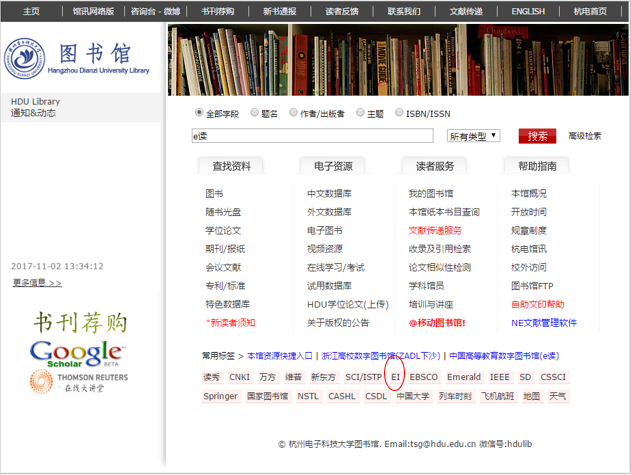
Task: Open the 图书 link
Action: (214, 194)
